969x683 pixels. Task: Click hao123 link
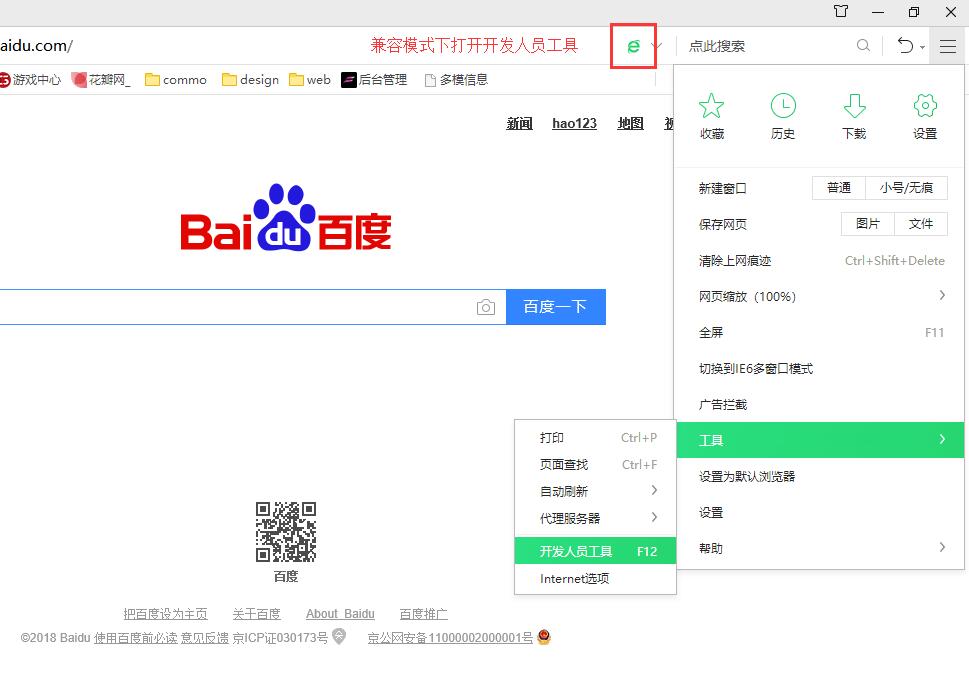click(x=575, y=124)
